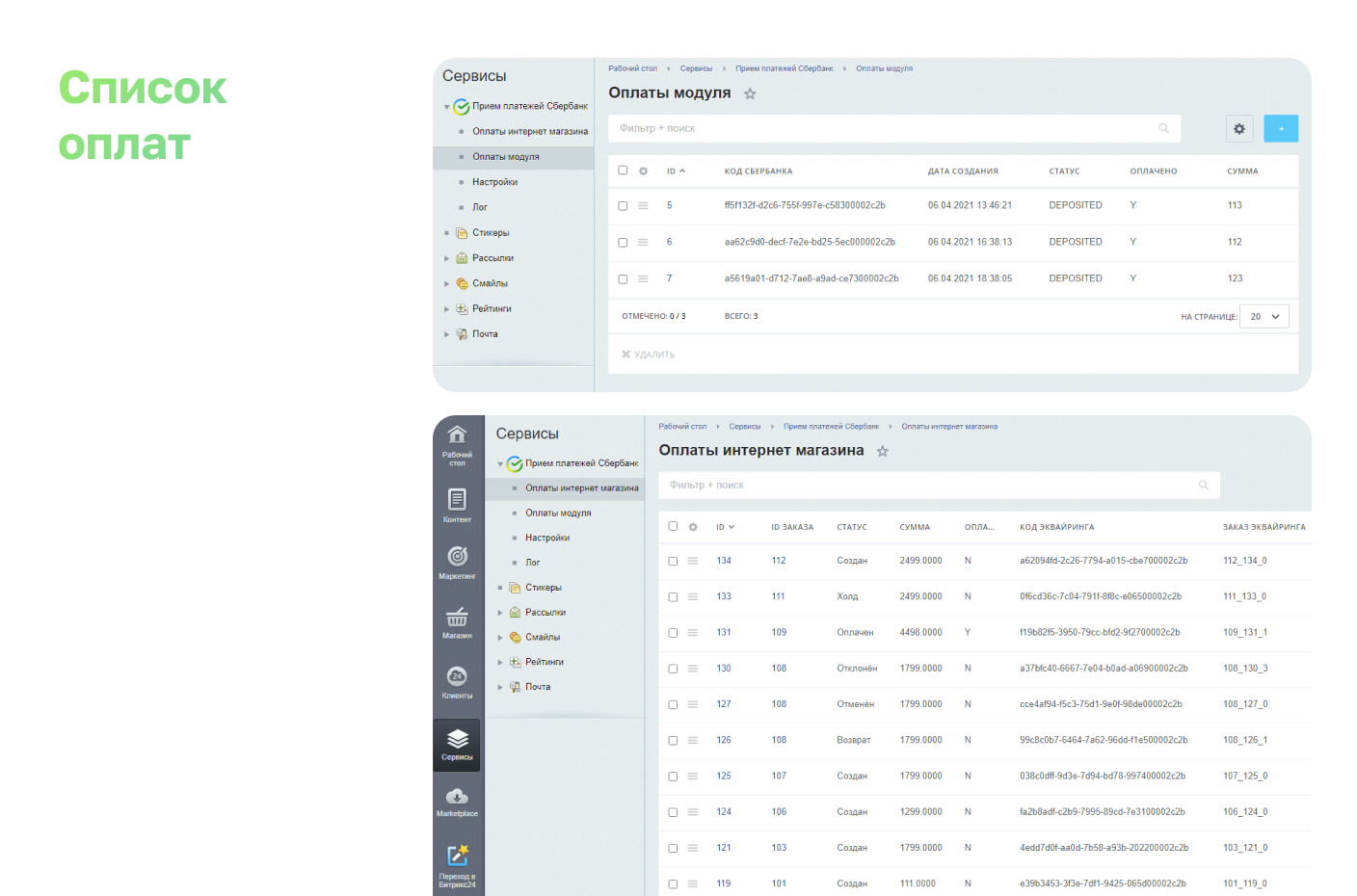Open row actions menu for payment ID 6
The width and height of the screenshot is (1357, 896).
point(643,242)
